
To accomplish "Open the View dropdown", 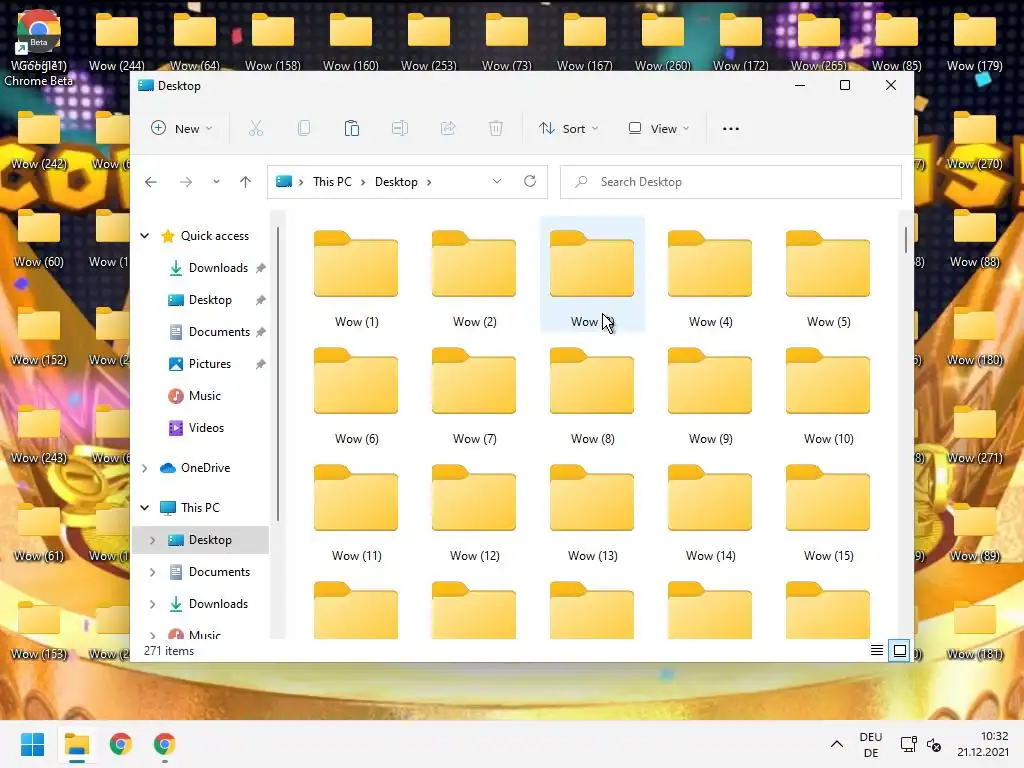I will [658, 129].
